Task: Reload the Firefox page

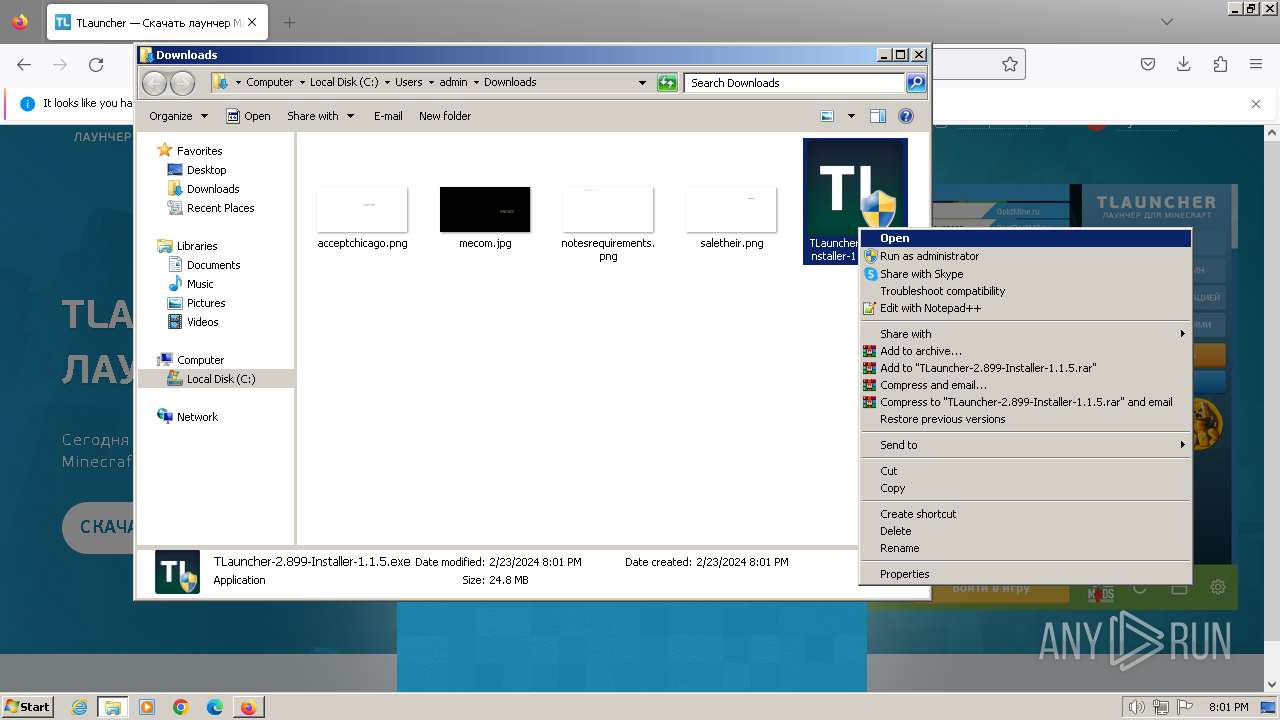Action: [96, 65]
